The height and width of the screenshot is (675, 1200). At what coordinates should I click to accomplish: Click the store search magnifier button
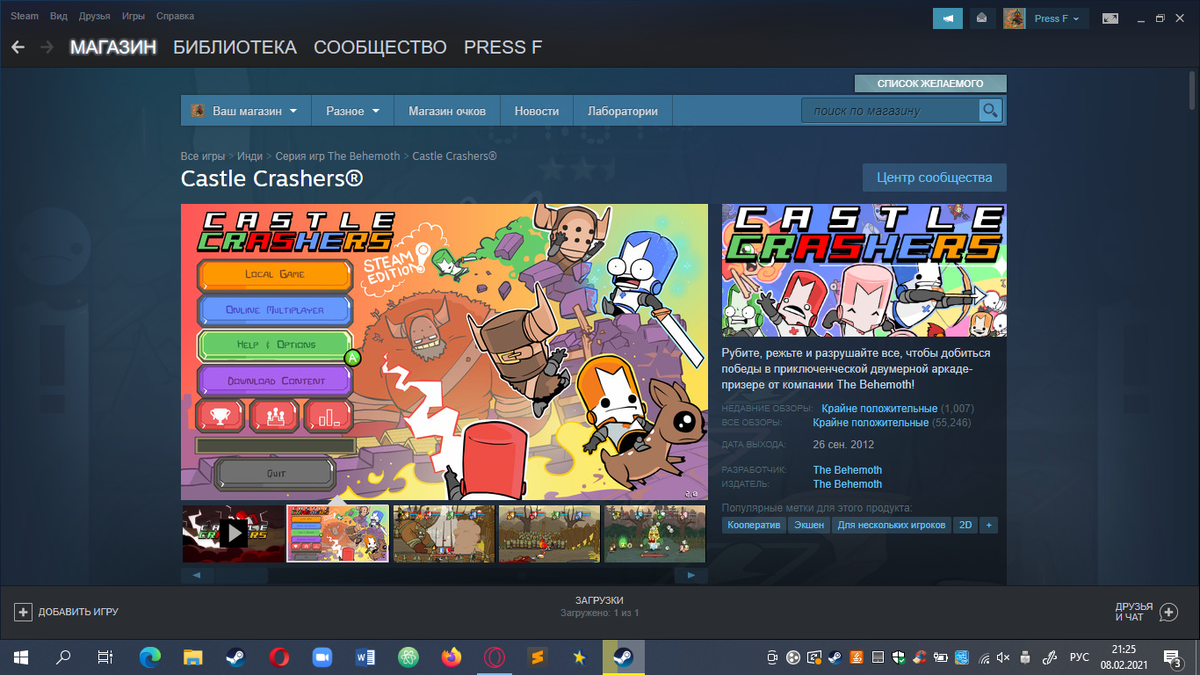(990, 110)
